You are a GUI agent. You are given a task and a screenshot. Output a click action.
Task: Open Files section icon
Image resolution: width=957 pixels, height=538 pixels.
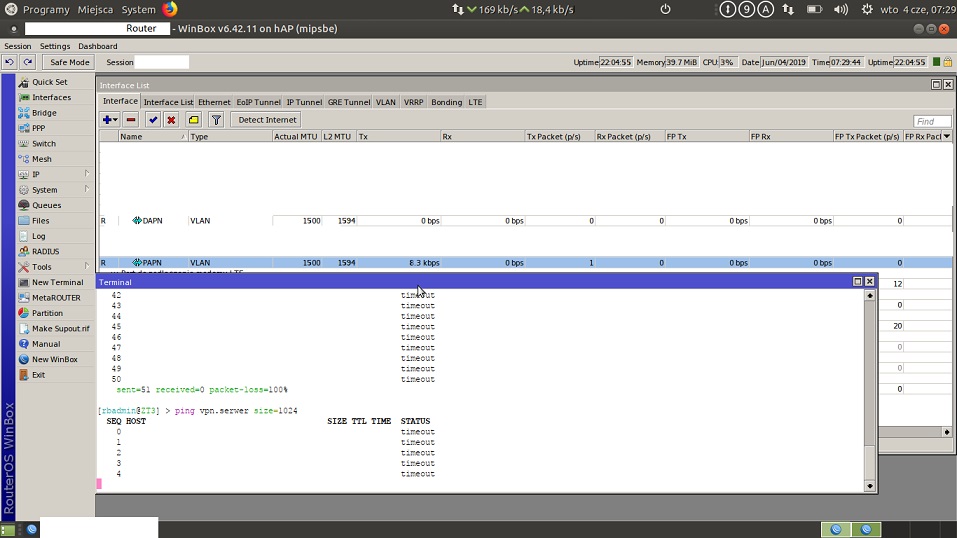(x=24, y=220)
